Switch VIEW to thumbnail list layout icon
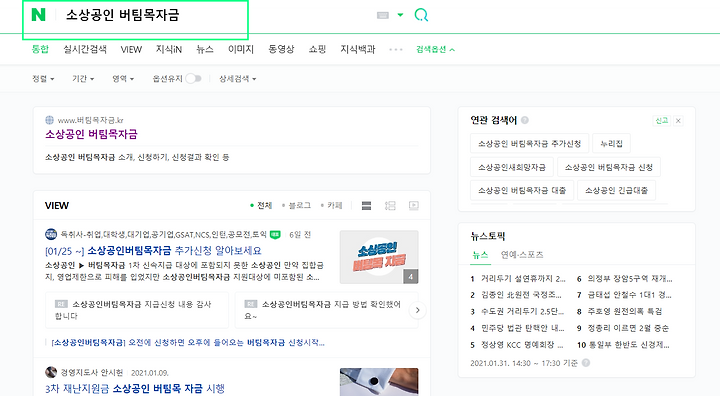This screenshot has width=720, height=396. coord(390,206)
